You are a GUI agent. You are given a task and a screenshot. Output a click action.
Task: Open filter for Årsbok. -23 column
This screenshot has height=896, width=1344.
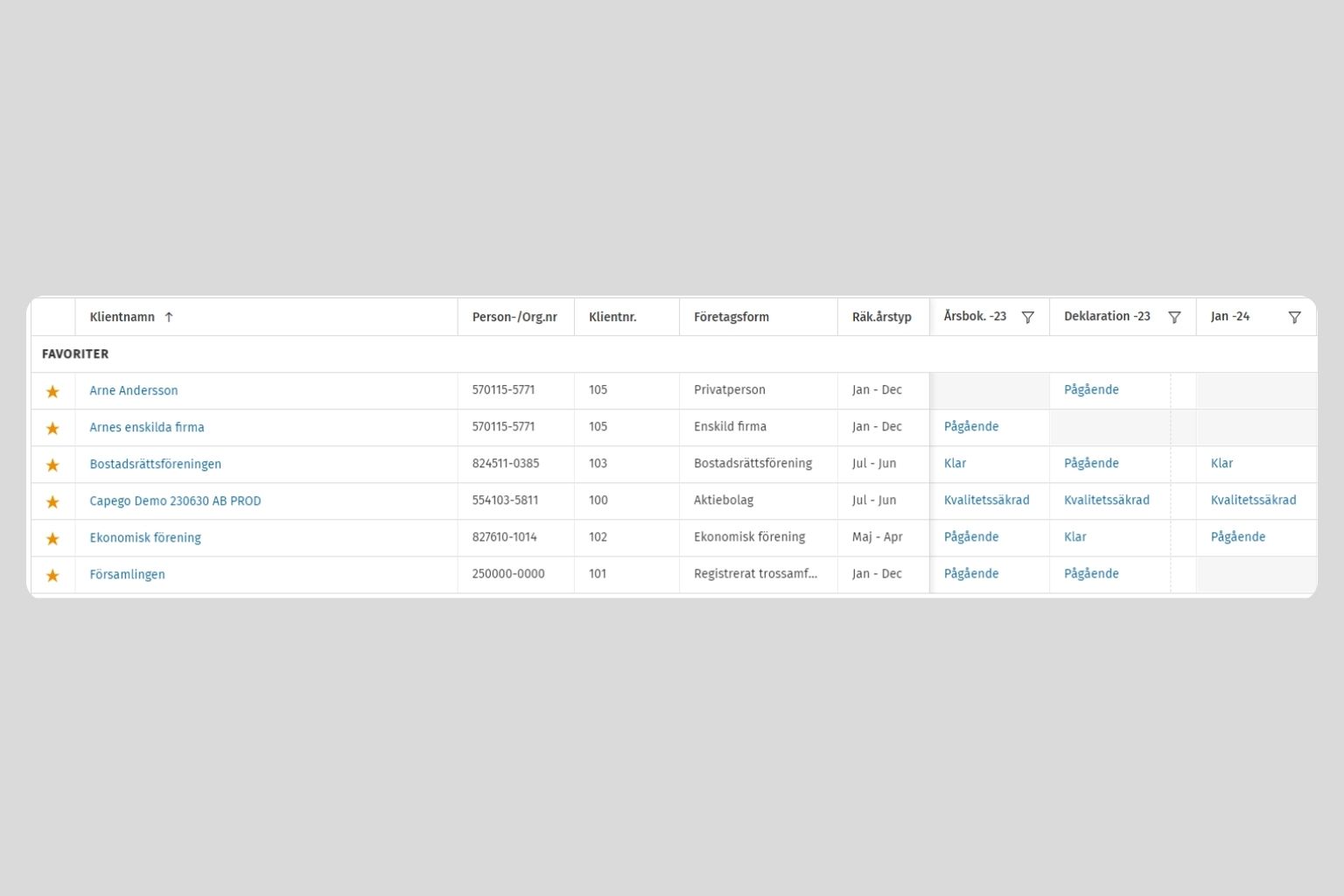[1028, 317]
